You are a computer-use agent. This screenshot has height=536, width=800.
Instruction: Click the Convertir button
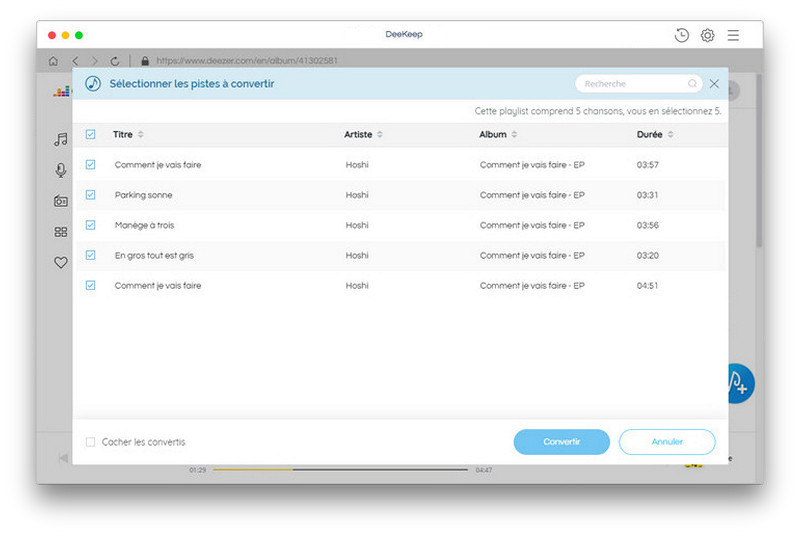[x=561, y=442]
